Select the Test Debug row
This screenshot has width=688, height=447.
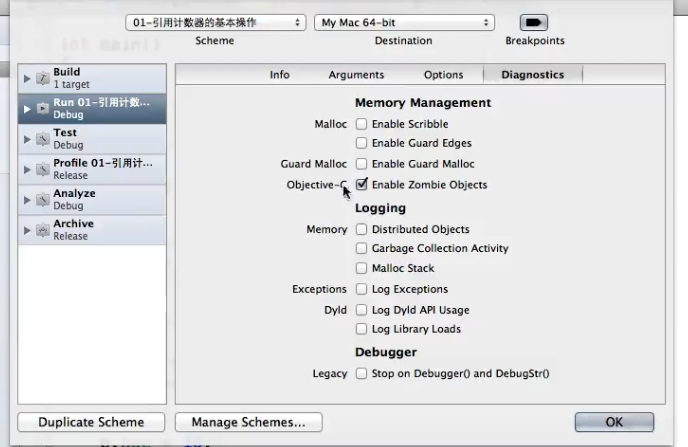coord(92,139)
